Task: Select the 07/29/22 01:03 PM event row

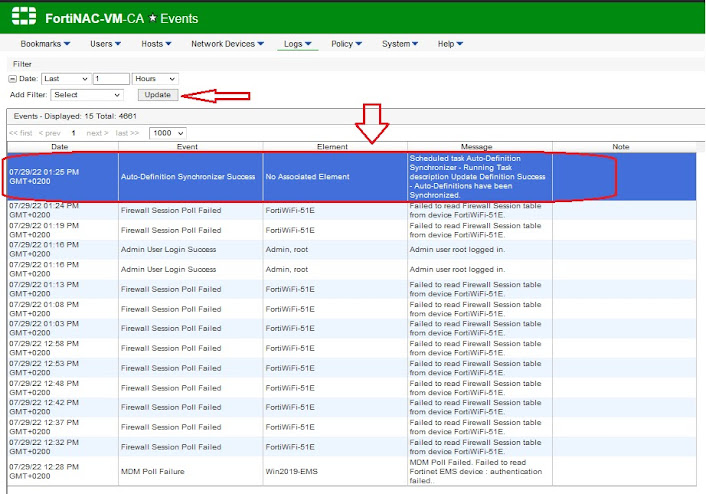Action: point(352,329)
